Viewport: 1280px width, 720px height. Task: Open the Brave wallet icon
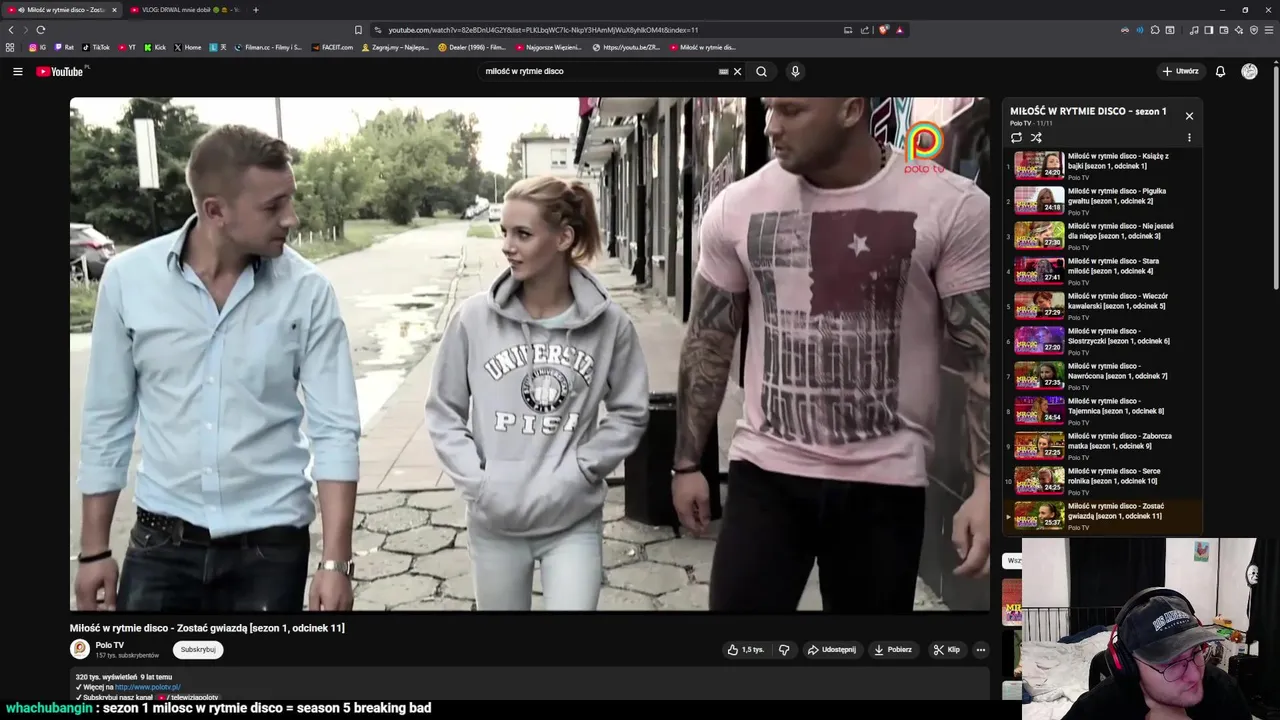click(1224, 30)
